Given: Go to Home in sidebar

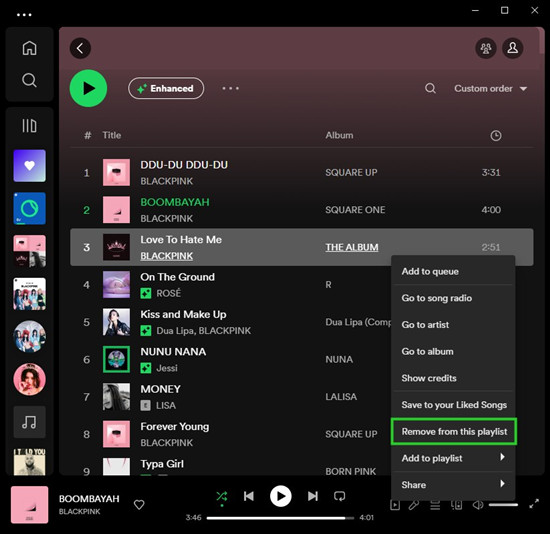Looking at the screenshot, I should [x=29, y=48].
